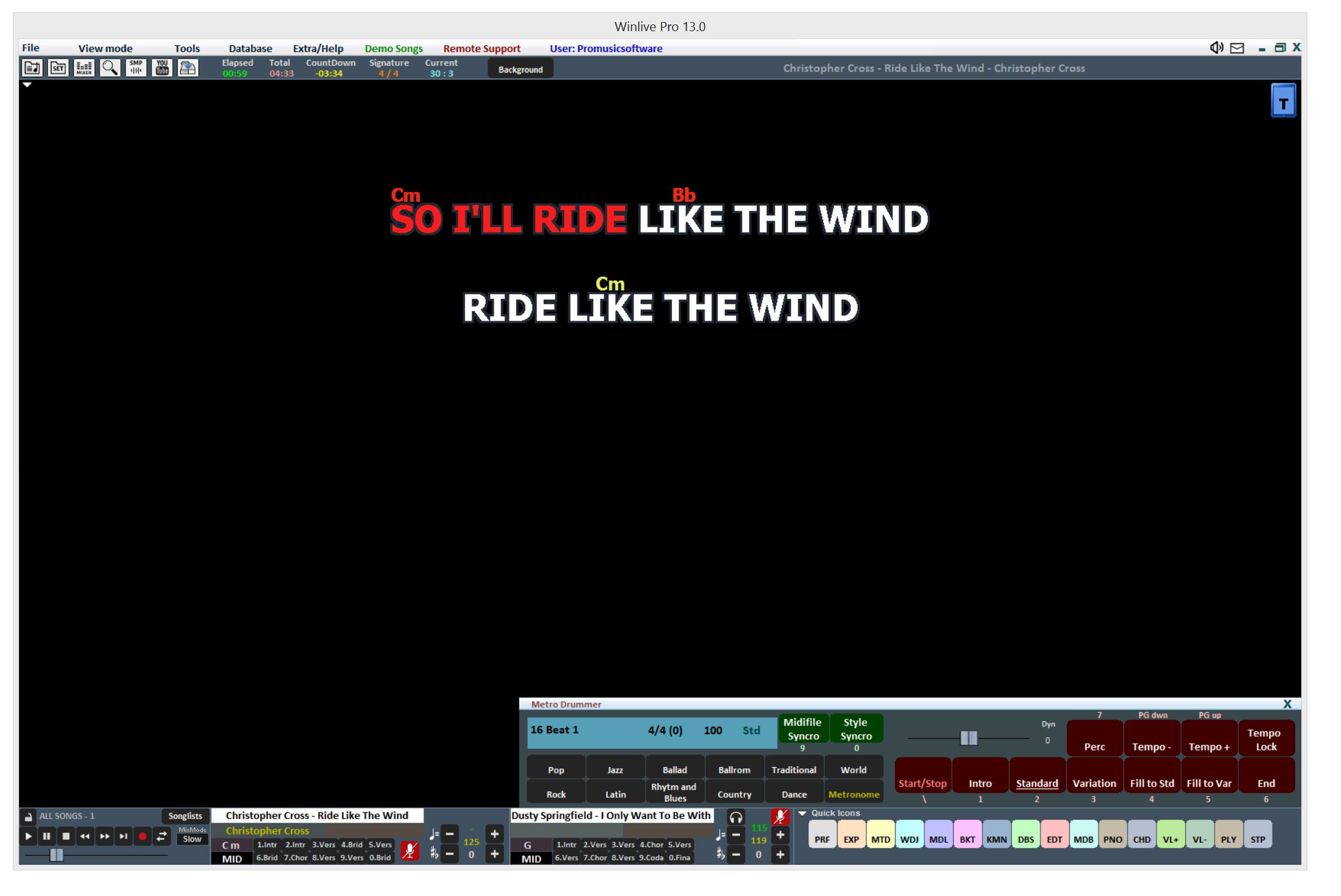Toggle the Midifile Syncro option
This screenshot has width=1341, height=896.
803,729
